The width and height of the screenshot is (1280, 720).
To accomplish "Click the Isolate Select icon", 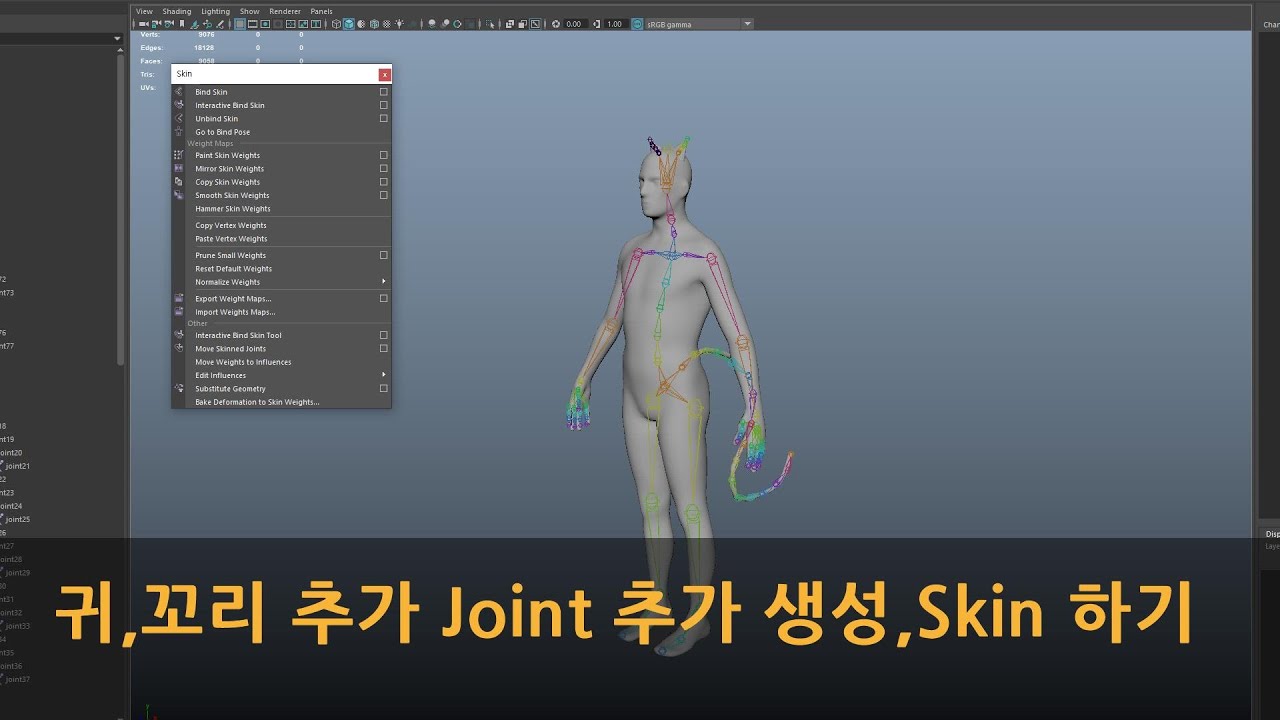I will (490, 24).
